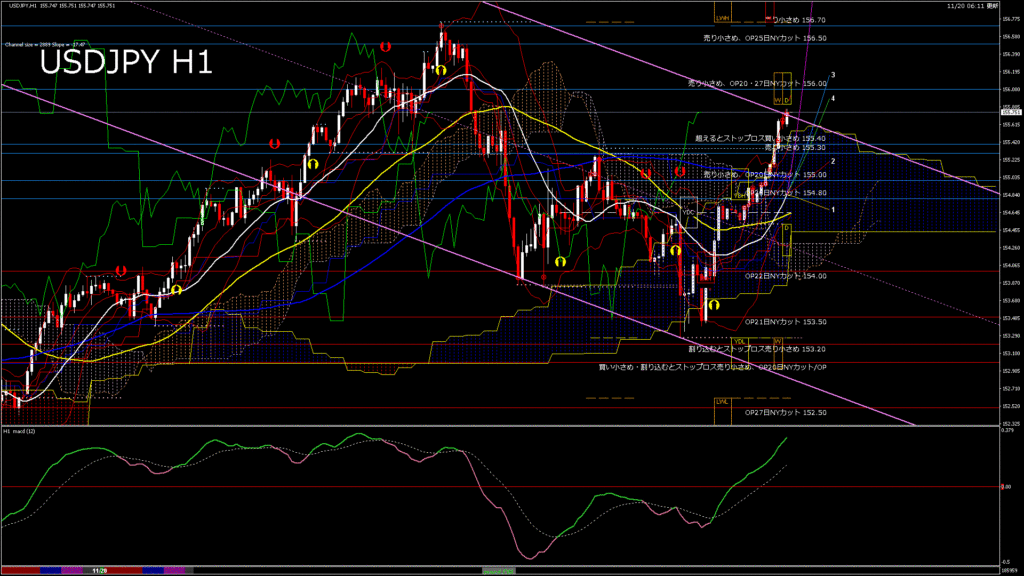
Task: Click the MACD zero level value
Action: (x=1006, y=487)
